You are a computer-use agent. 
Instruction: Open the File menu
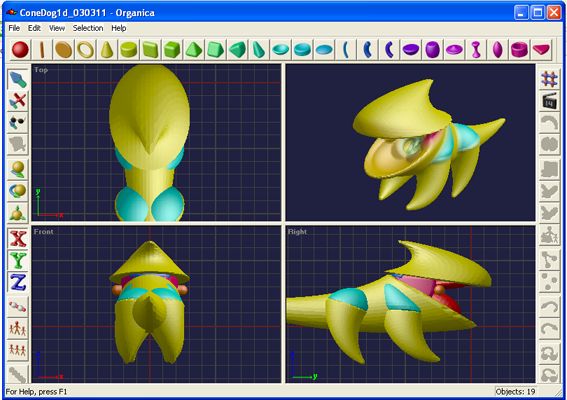click(x=14, y=28)
